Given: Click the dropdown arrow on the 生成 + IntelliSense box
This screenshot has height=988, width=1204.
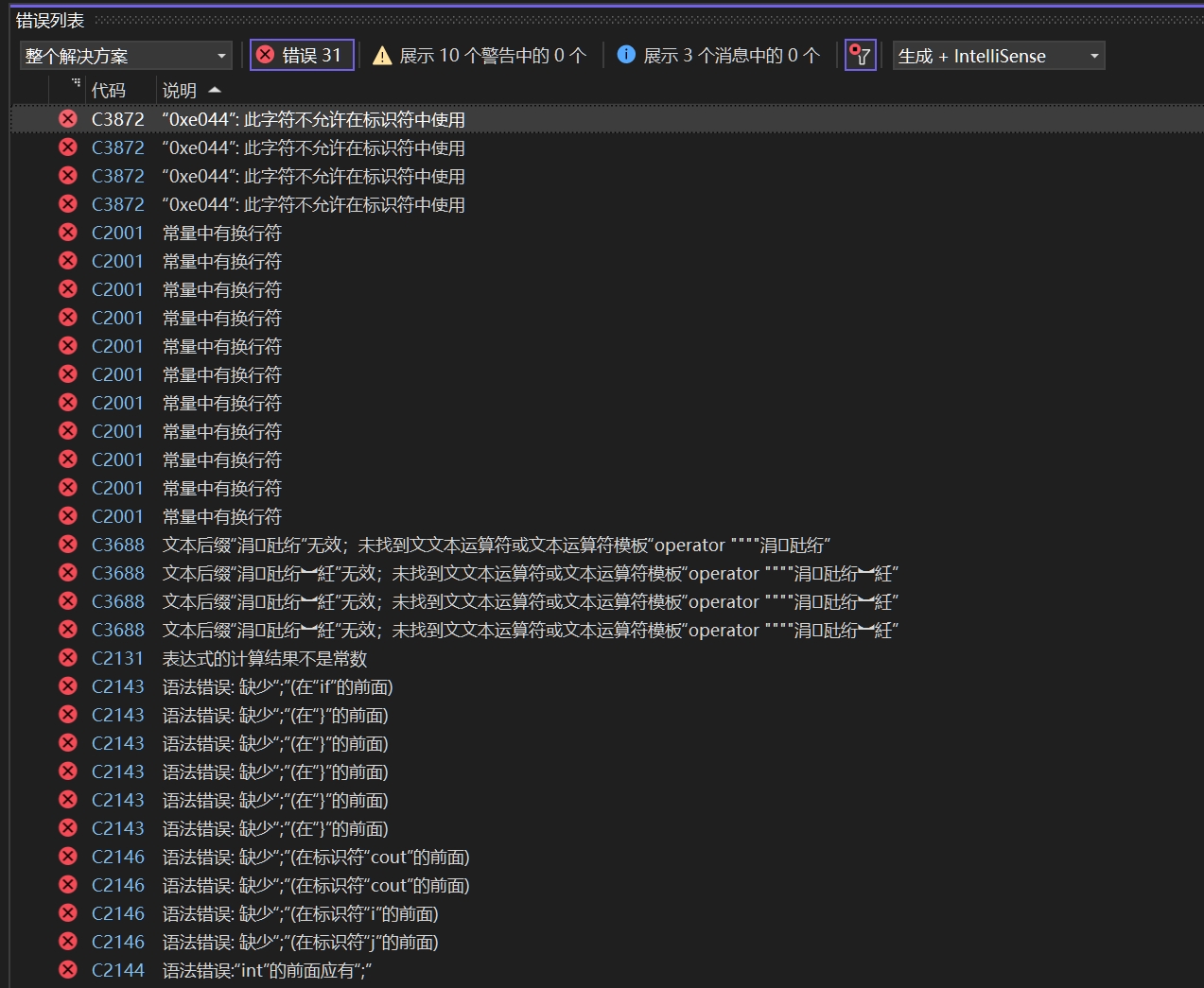Looking at the screenshot, I should 1094,56.
